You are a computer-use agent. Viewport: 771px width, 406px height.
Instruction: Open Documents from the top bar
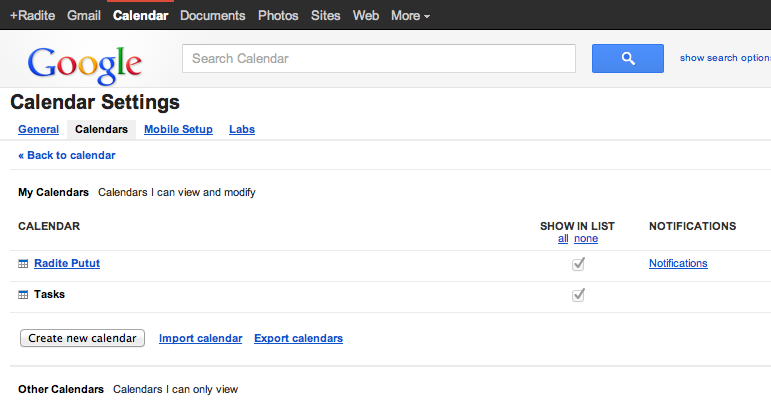(x=212, y=16)
